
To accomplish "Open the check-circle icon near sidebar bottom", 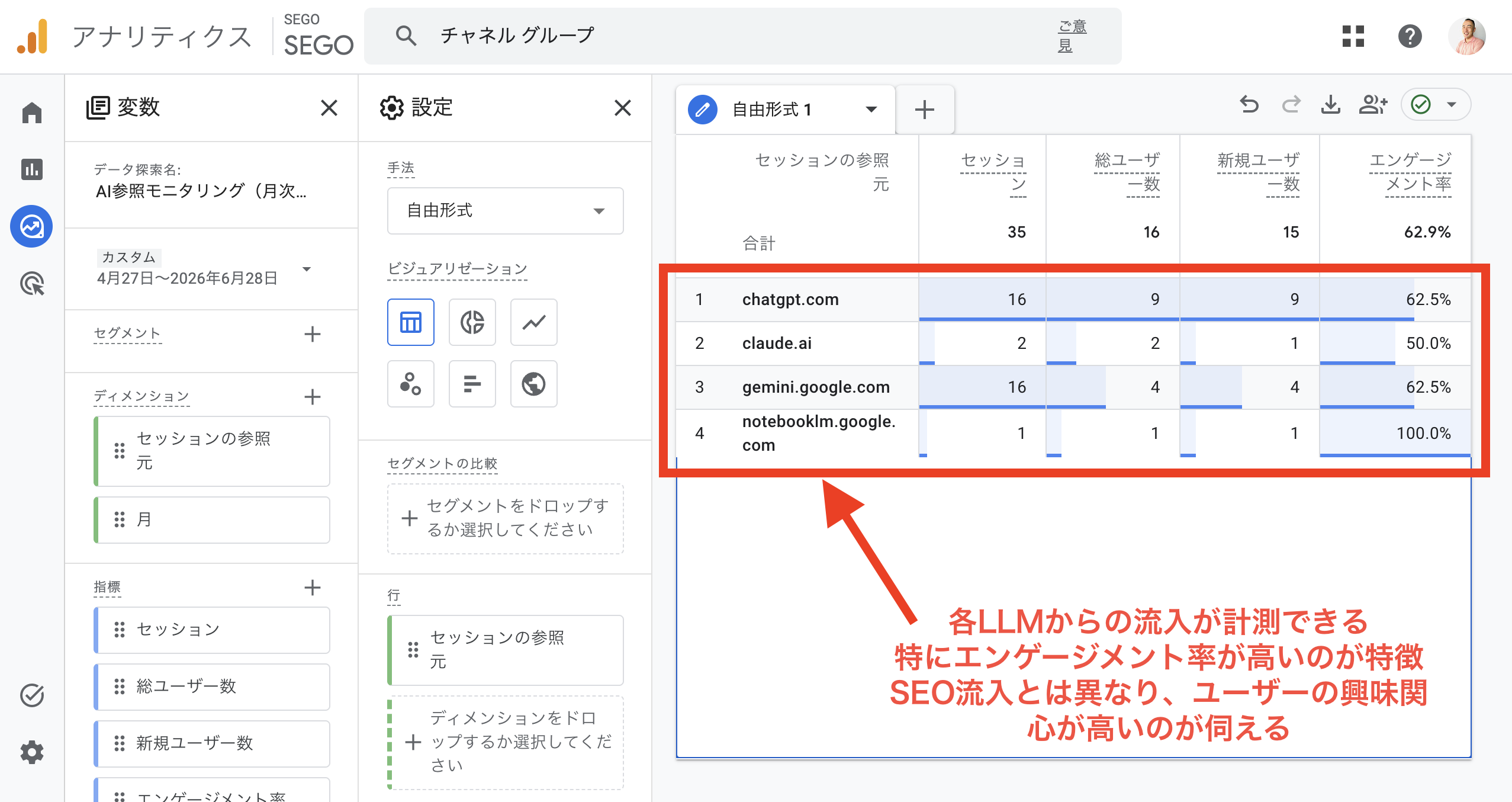I will [x=32, y=695].
